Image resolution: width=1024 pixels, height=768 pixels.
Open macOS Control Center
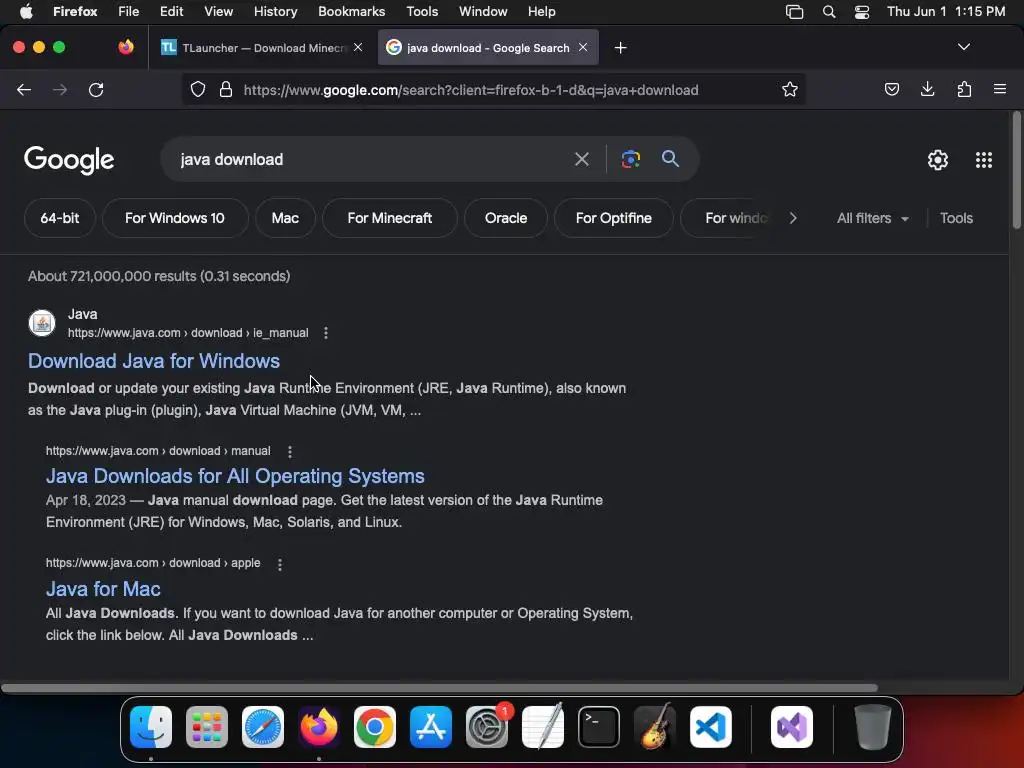click(862, 12)
